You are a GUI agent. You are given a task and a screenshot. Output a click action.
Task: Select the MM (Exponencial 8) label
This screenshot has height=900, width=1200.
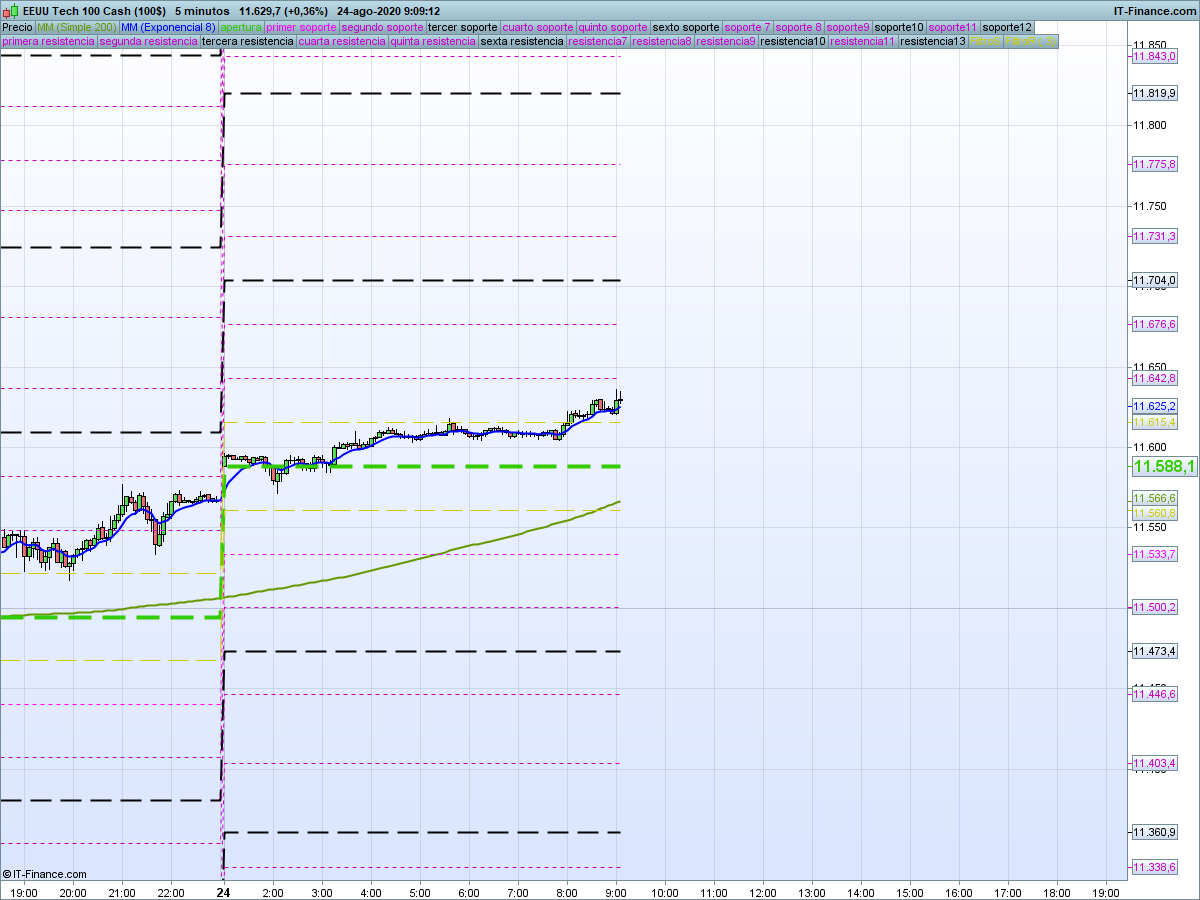168,27
